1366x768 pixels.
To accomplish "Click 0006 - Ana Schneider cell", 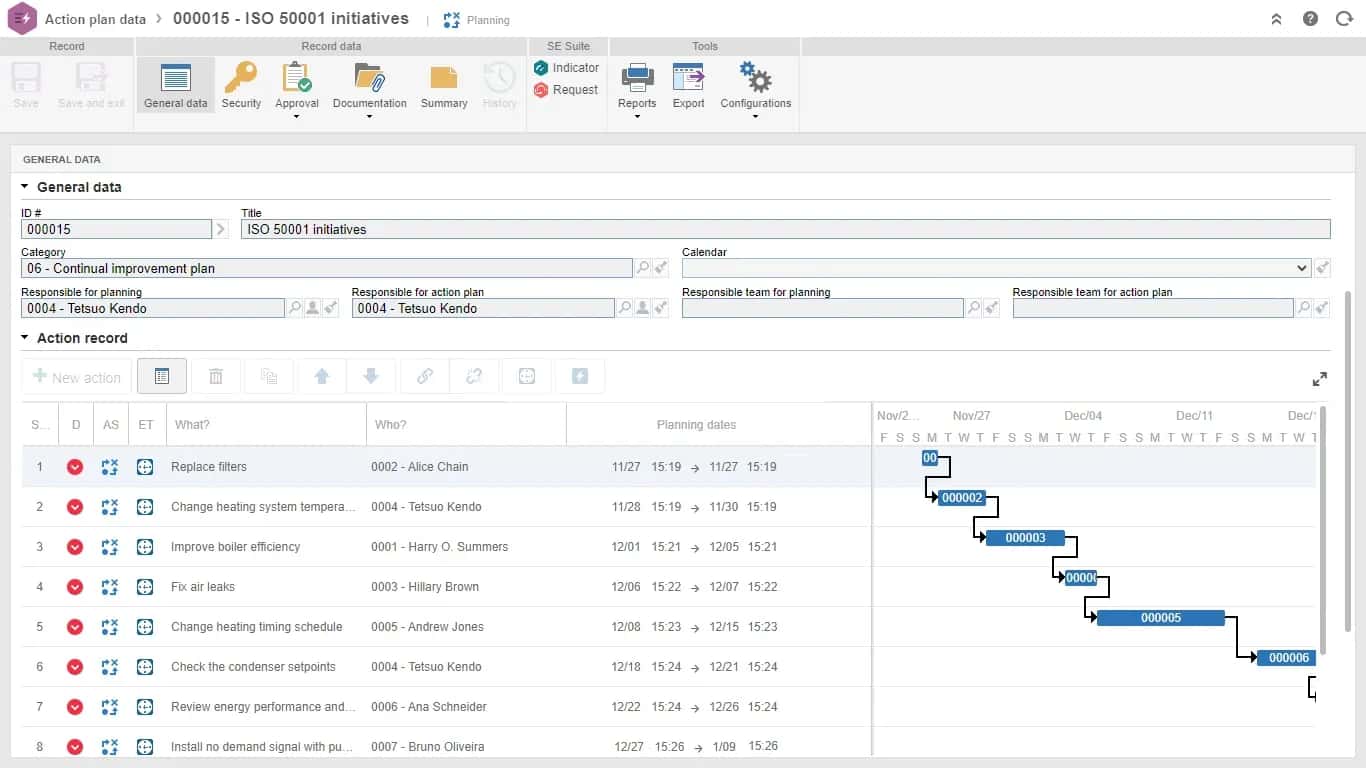I will click(x=429, y=707).
